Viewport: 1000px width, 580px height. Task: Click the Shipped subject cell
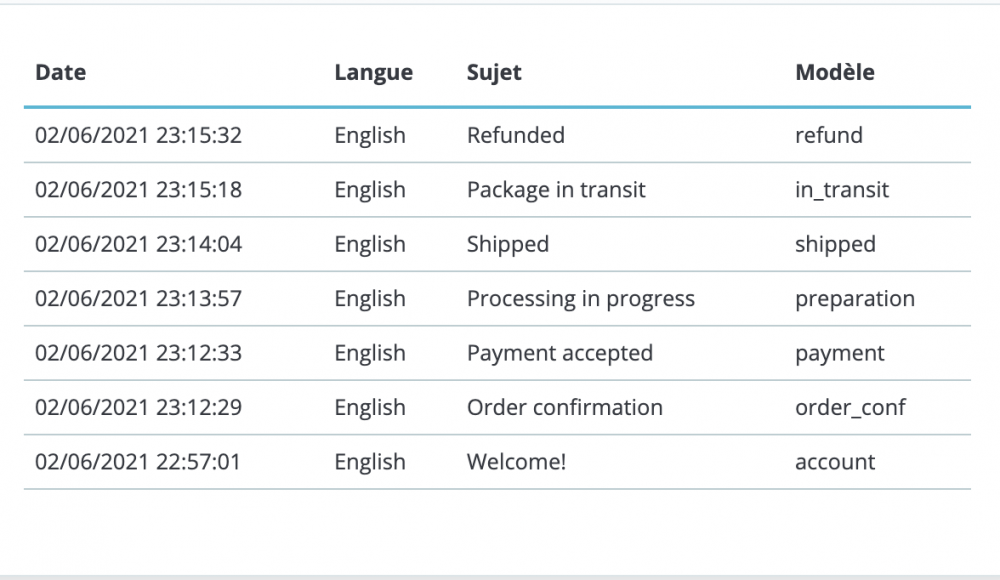pyautogui.click(x=508, y=244)
